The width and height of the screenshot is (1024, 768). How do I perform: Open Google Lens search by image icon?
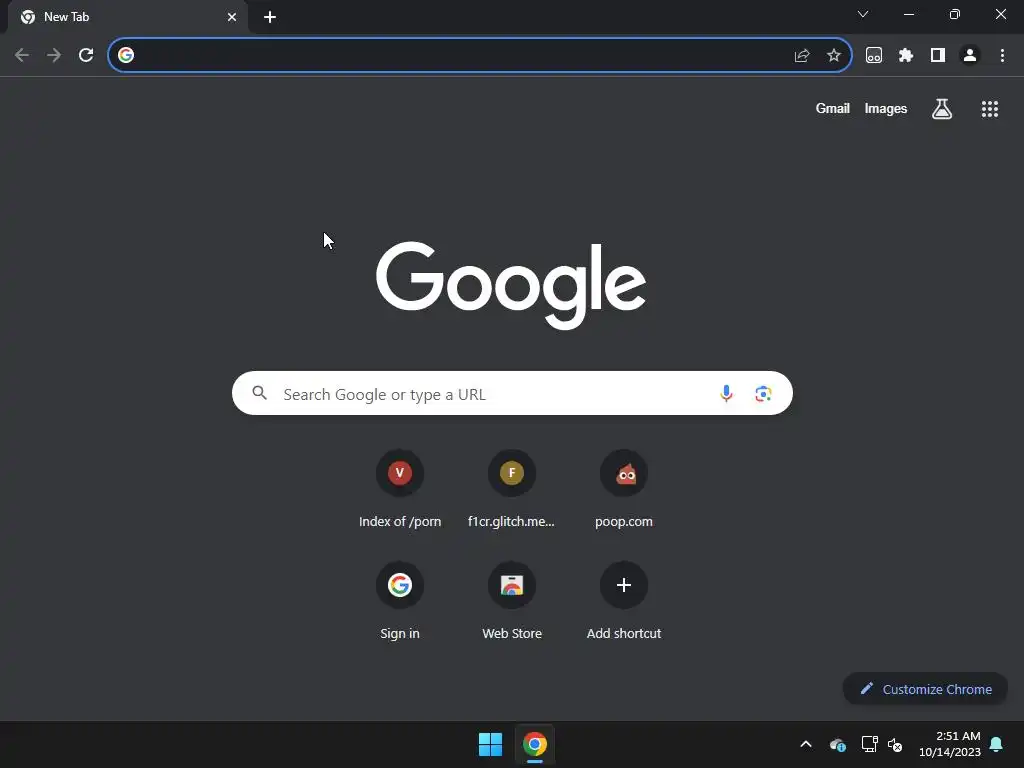click(x=763, y=393)
